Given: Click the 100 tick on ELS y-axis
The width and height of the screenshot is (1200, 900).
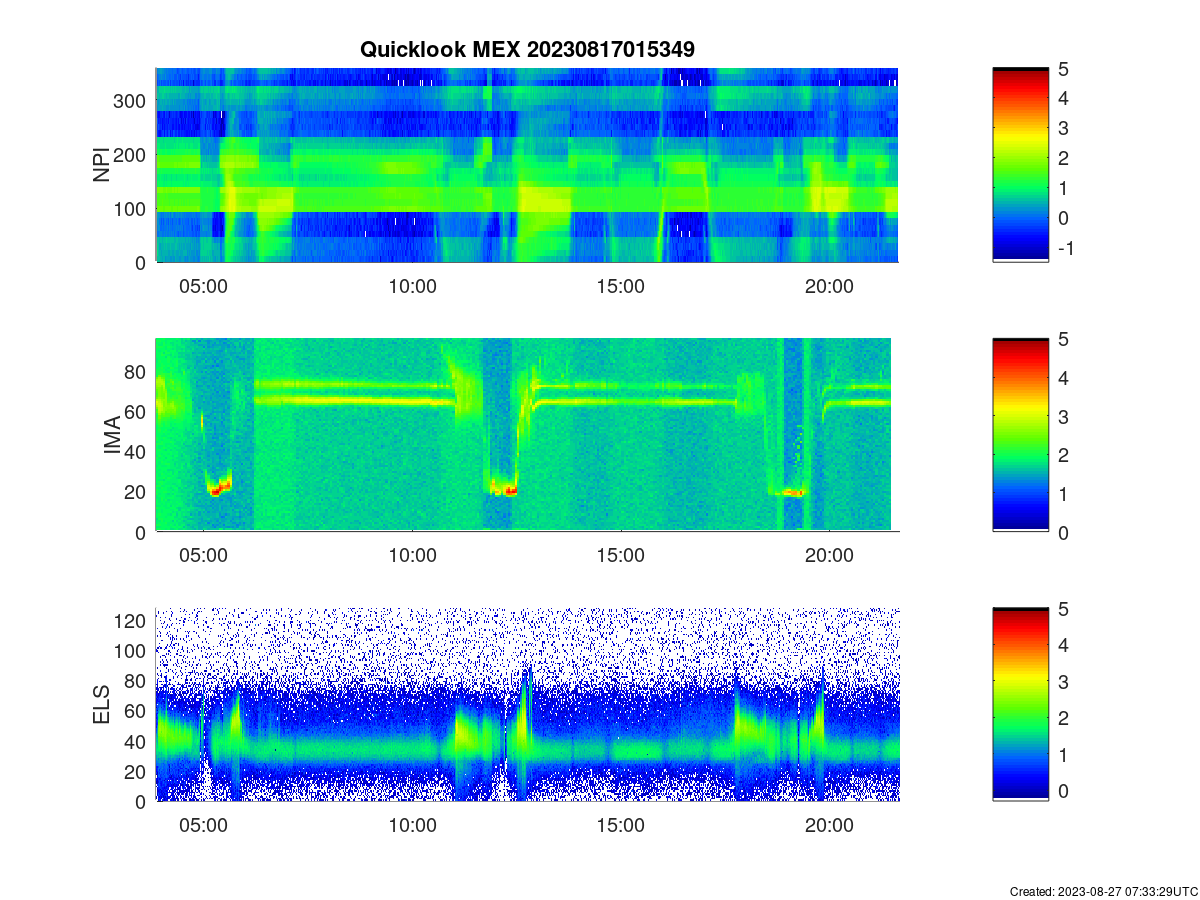Looking at the screenshot, I should (132, 651).
